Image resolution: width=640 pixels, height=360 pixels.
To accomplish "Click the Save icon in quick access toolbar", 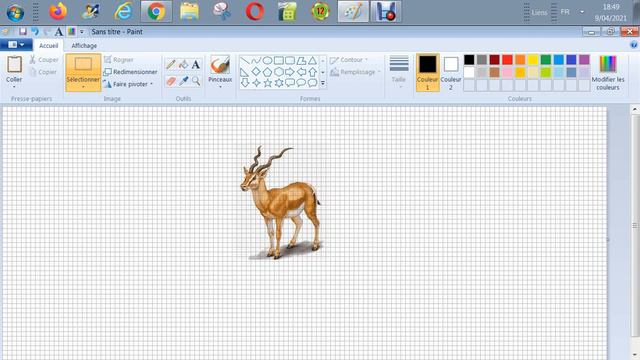I will click(23, 31).
